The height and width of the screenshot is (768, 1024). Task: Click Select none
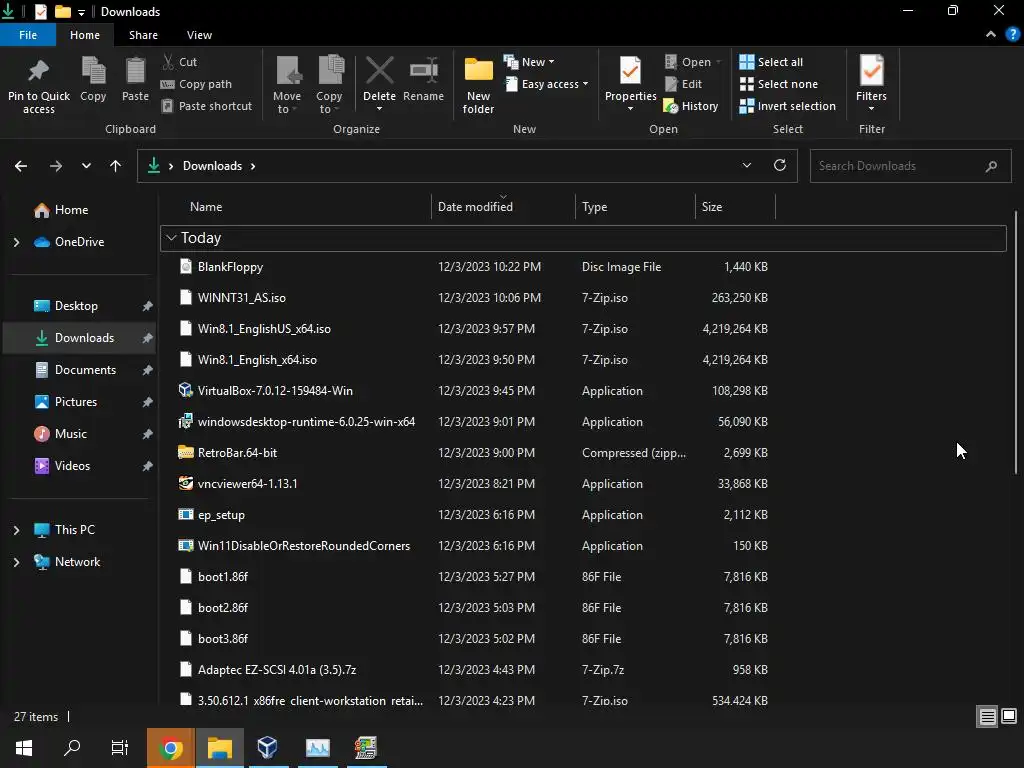tap(778, 84)
